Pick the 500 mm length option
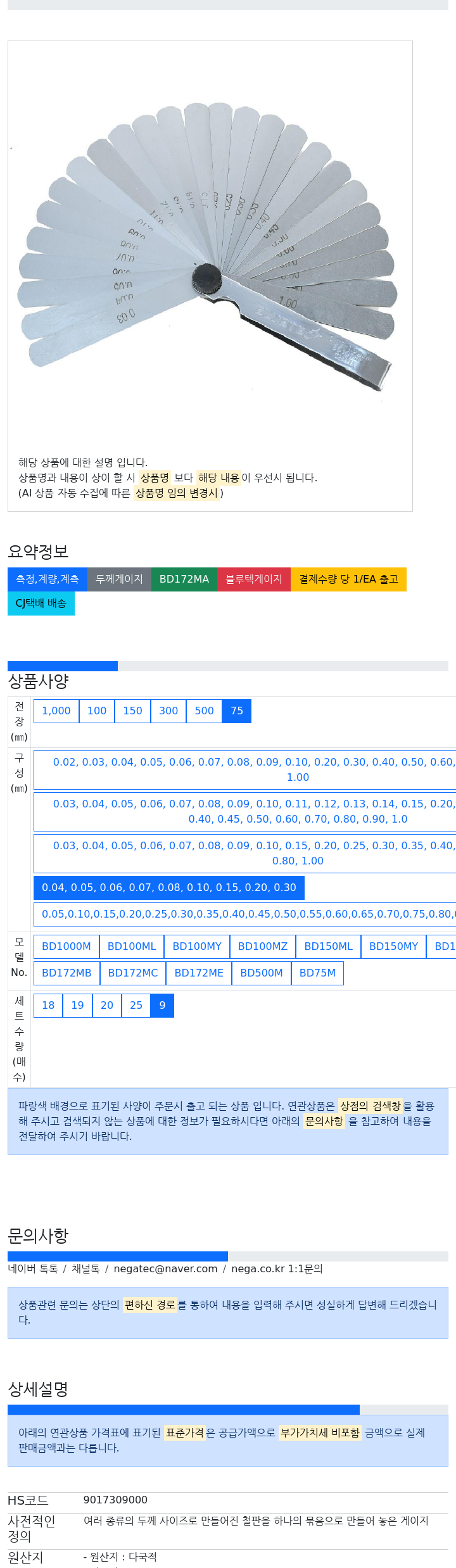Image resolution: width=456 pixels, height=1568 pixels. point(204,711)
